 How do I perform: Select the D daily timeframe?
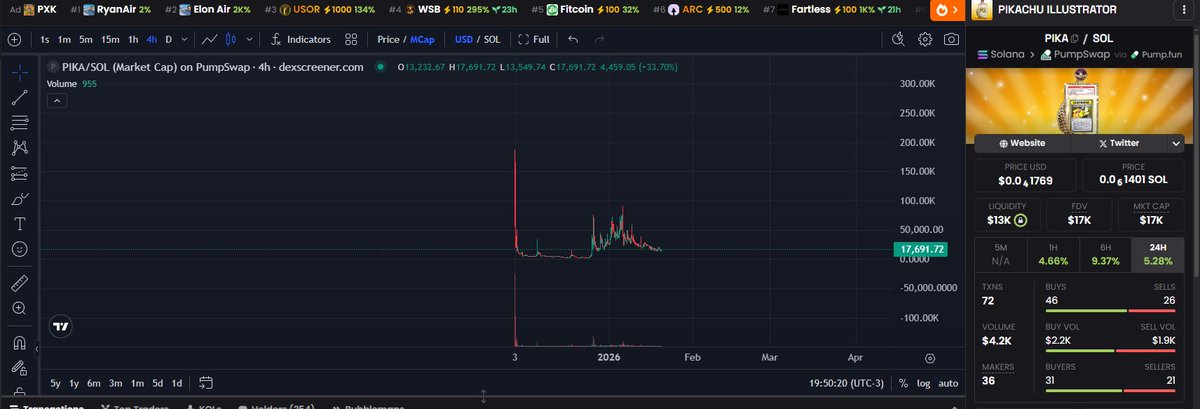pyautogui.click(x=168, y=40)
